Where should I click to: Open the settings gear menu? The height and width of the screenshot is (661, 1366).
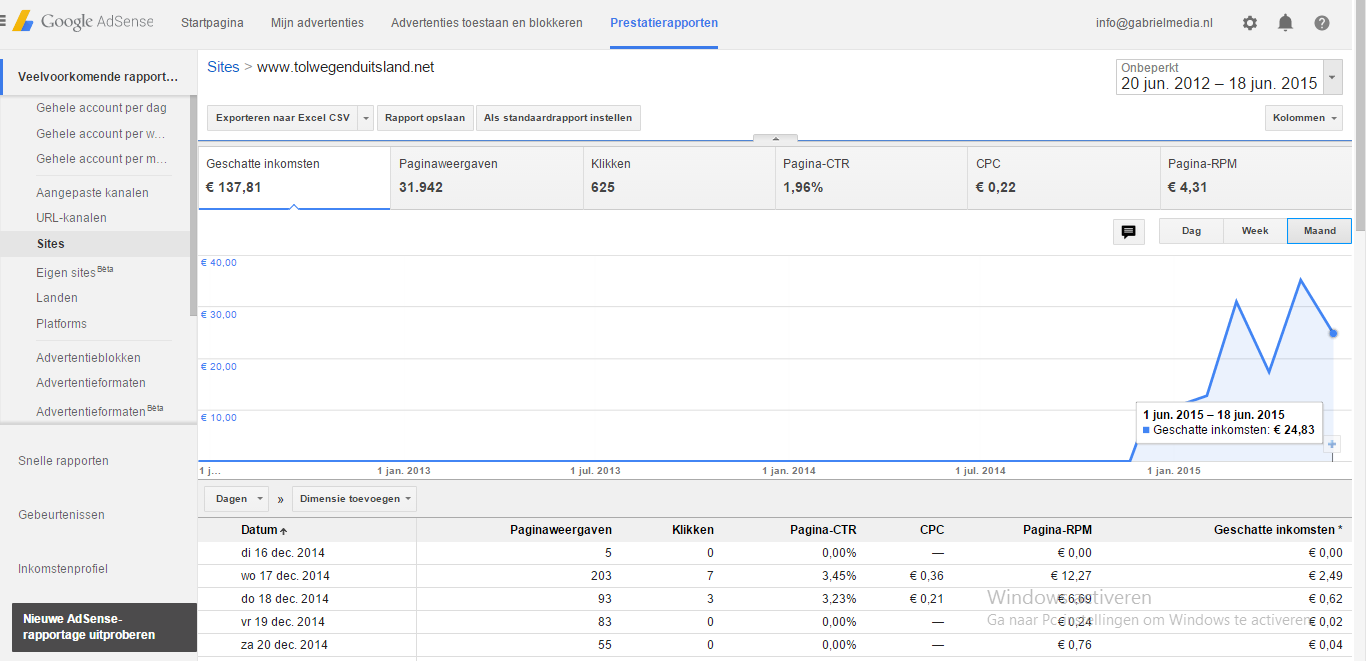1250,23
